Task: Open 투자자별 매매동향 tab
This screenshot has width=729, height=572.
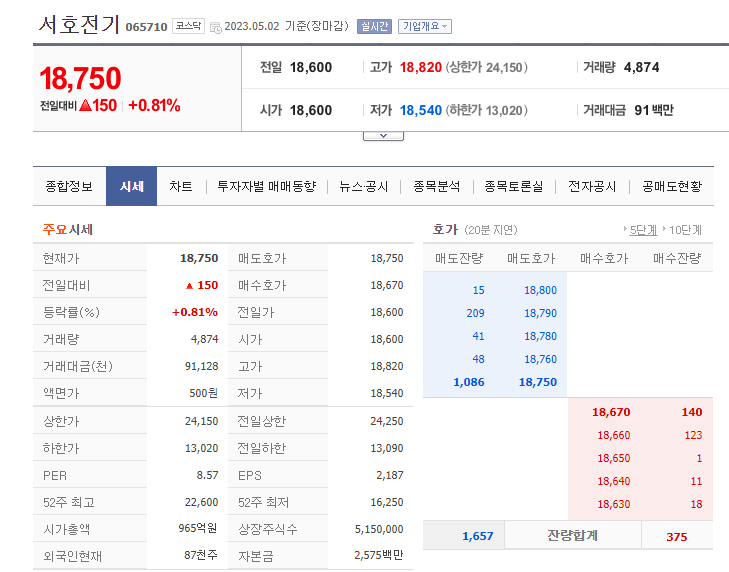Action: coord(267,186)
